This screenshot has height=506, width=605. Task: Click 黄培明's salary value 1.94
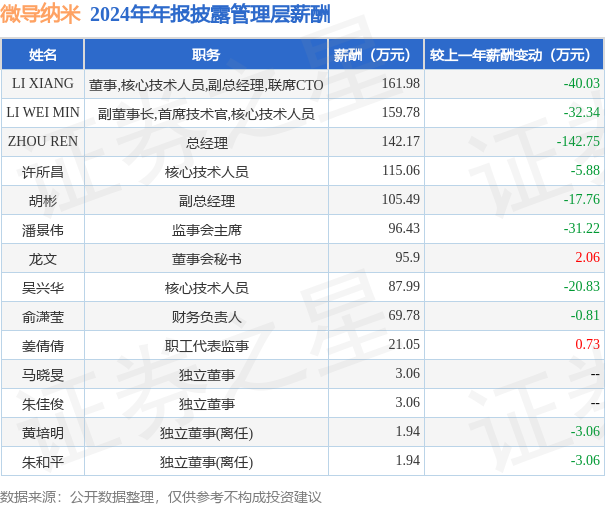coord(407,431)
